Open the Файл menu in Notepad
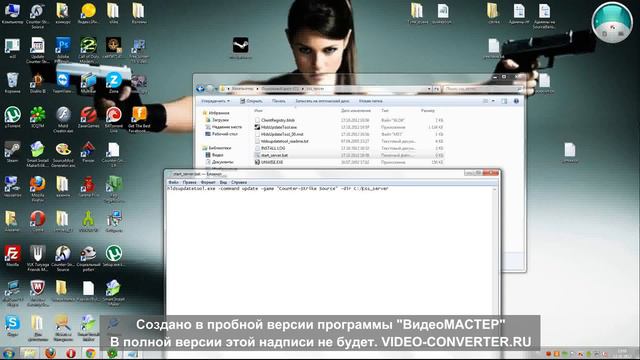The width and height of the screenshot is (640, 360). tap(173, 182)
